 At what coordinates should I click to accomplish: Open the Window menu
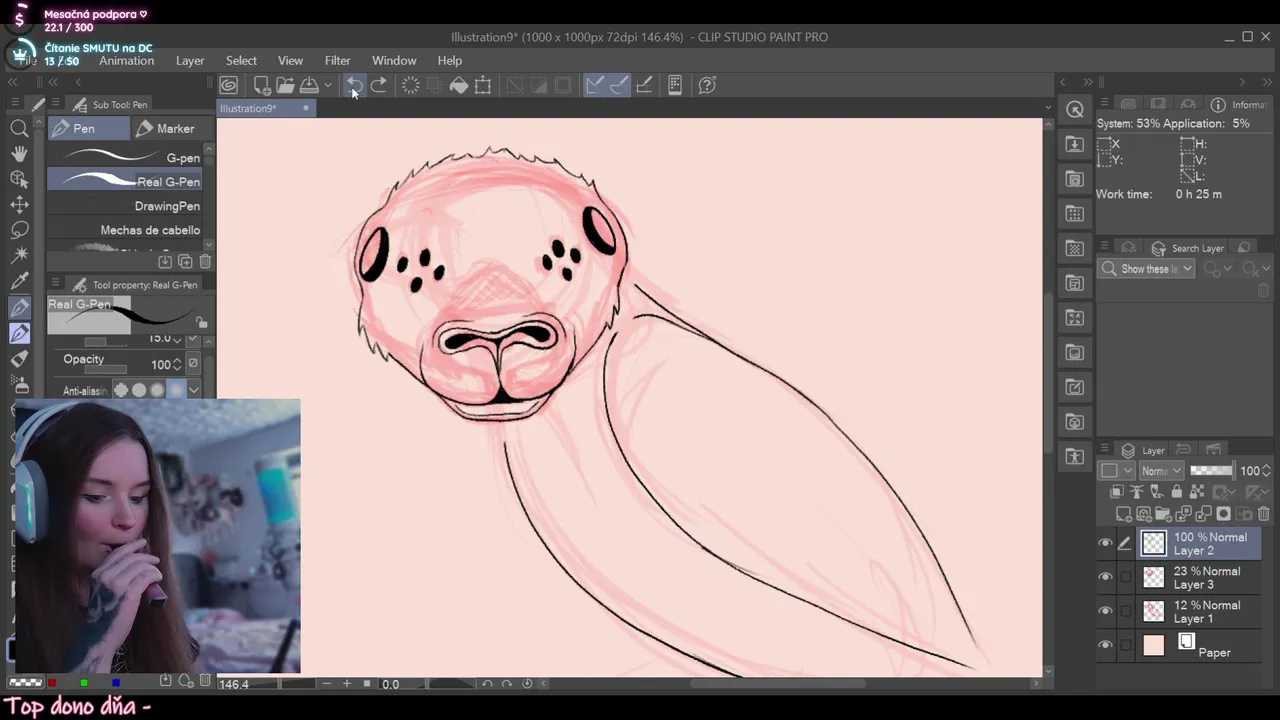(394, 61)
